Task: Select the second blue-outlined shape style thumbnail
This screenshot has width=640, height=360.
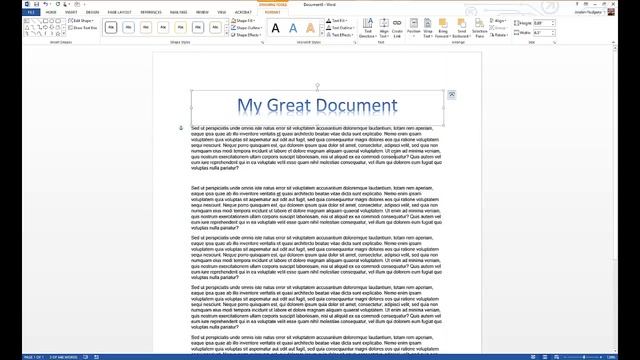Action: (x=128, y=27)
